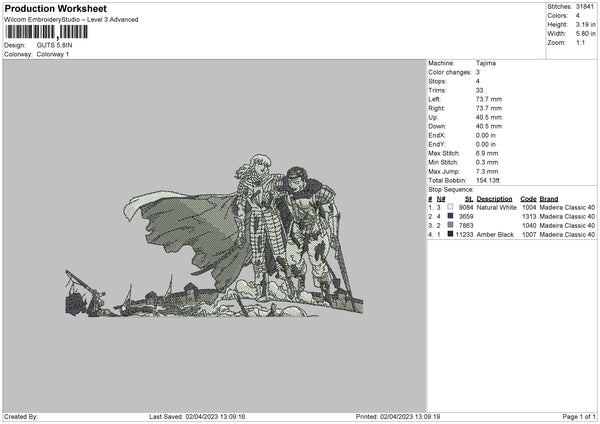
Task: Select the 'Colorway 1' value
Action: coord(53,54)
